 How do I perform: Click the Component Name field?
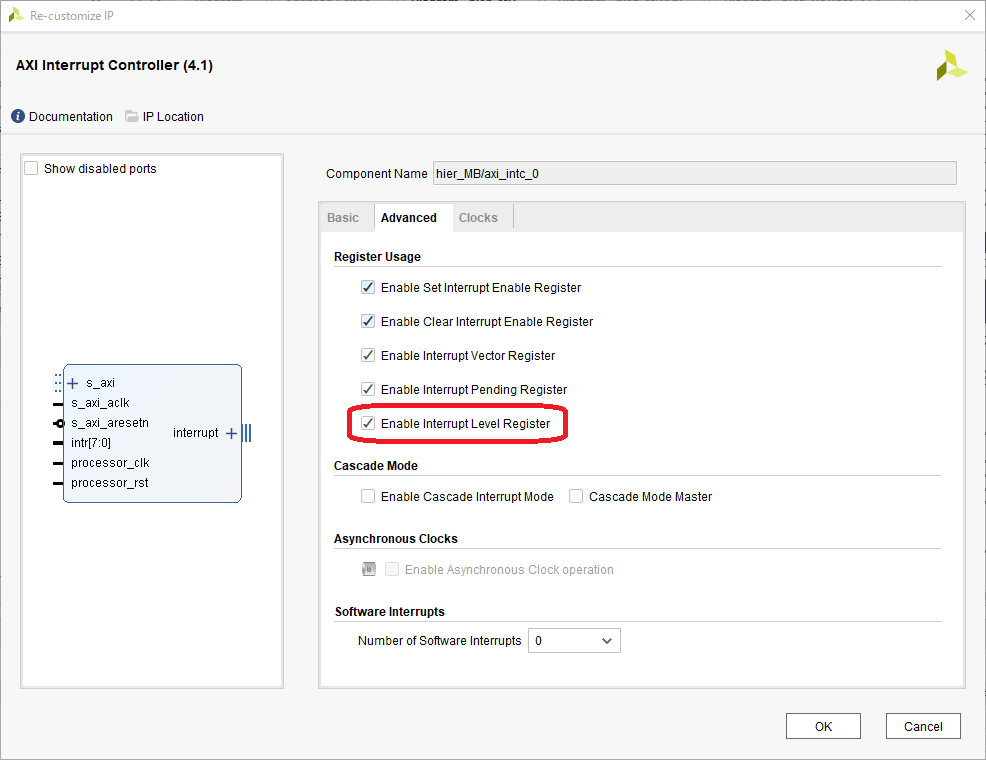[x=695, y=173]
